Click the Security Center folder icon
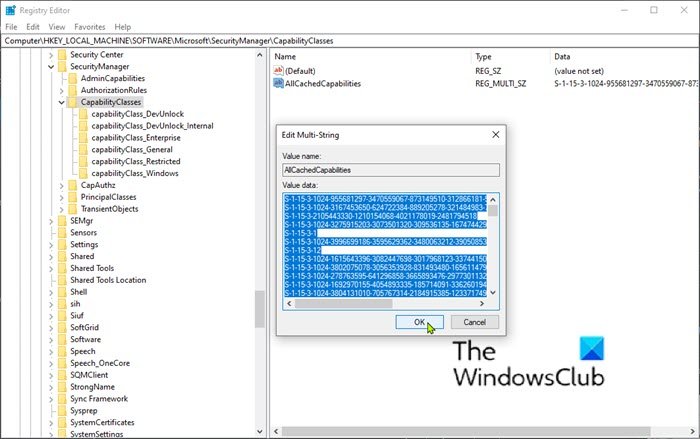This screenshot has height=439, width=700. [62, 54]
